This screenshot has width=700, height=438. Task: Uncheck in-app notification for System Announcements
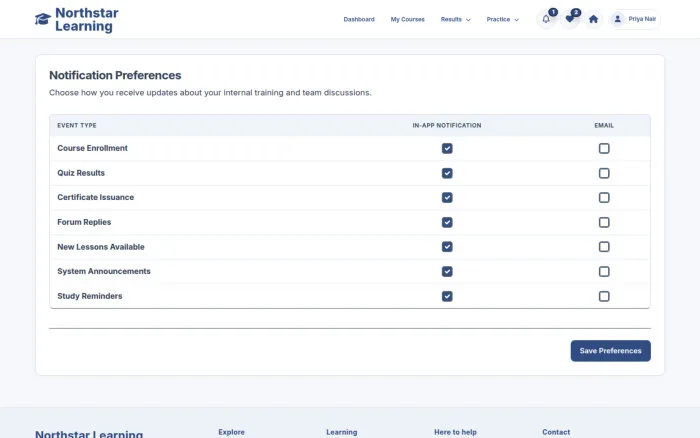click(x=447, y=271)
